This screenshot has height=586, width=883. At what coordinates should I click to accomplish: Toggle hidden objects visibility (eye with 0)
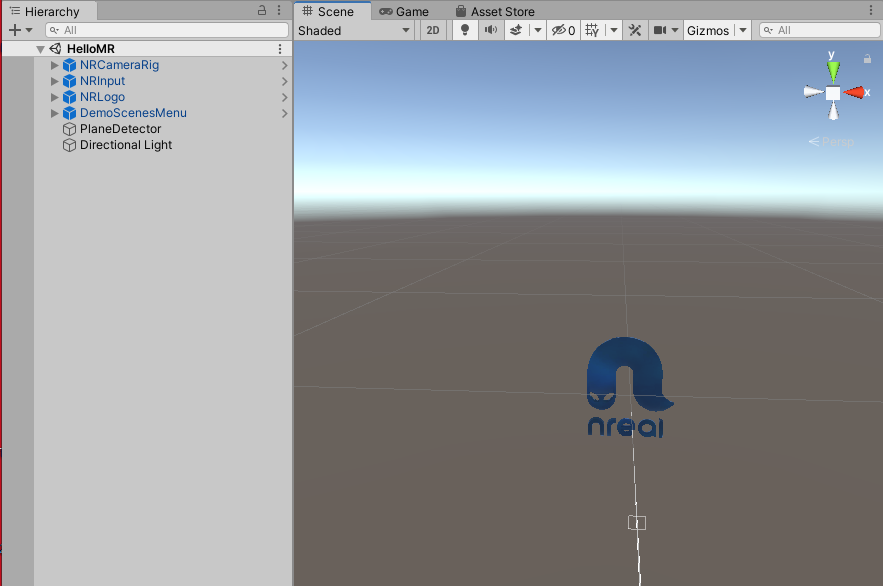[563, 30]
